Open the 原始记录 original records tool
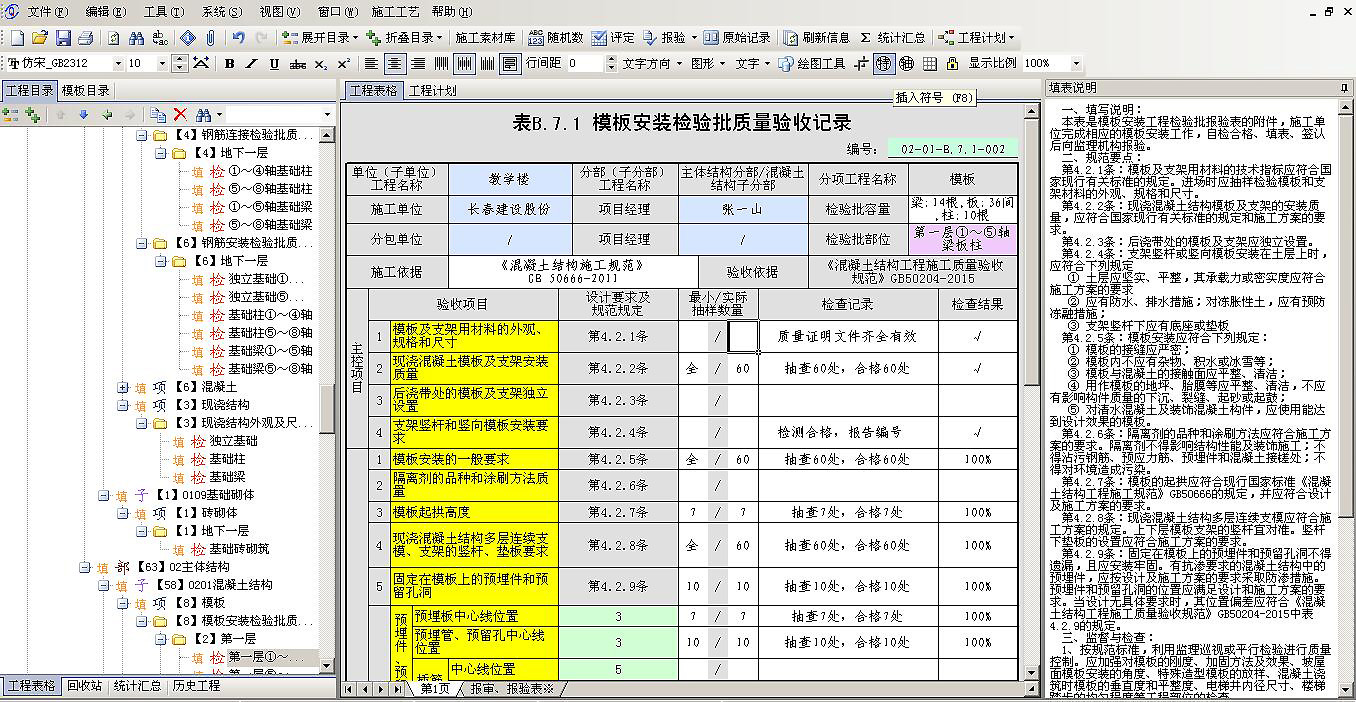Viewport: 1356px width, 702px height. pyautogui.click(x=737, y=38)
